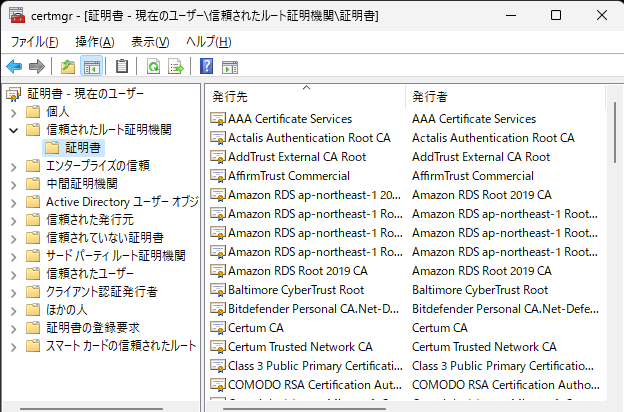Expand Active Directory ユーザー オブジェクト node
Image resolution: width=624 pixels, height=412 pixels.
coord(14,203)
